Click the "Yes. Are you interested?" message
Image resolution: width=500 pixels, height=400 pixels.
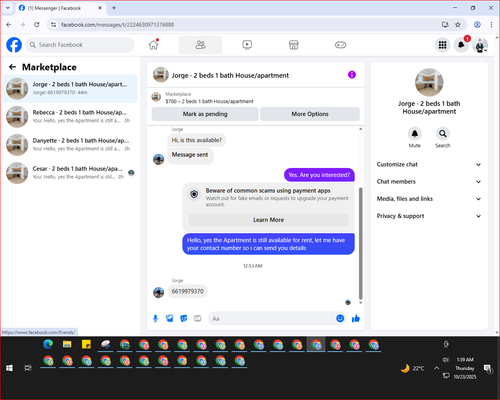pyautogui.click(x=319, y=175)
